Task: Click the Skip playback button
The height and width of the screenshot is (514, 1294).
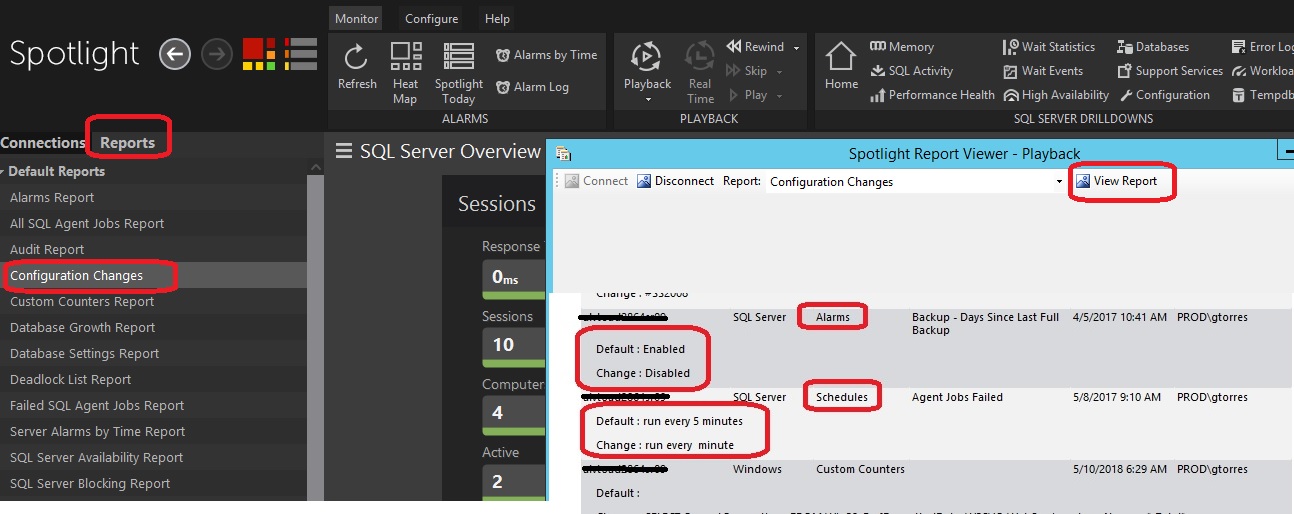Action: click(x=747, y=71)
